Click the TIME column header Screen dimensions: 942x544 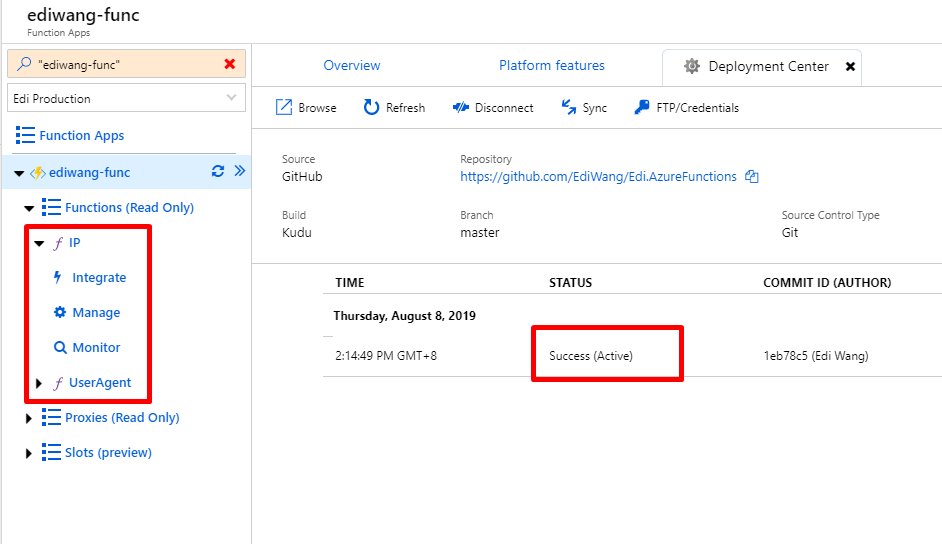pos(350,282)
